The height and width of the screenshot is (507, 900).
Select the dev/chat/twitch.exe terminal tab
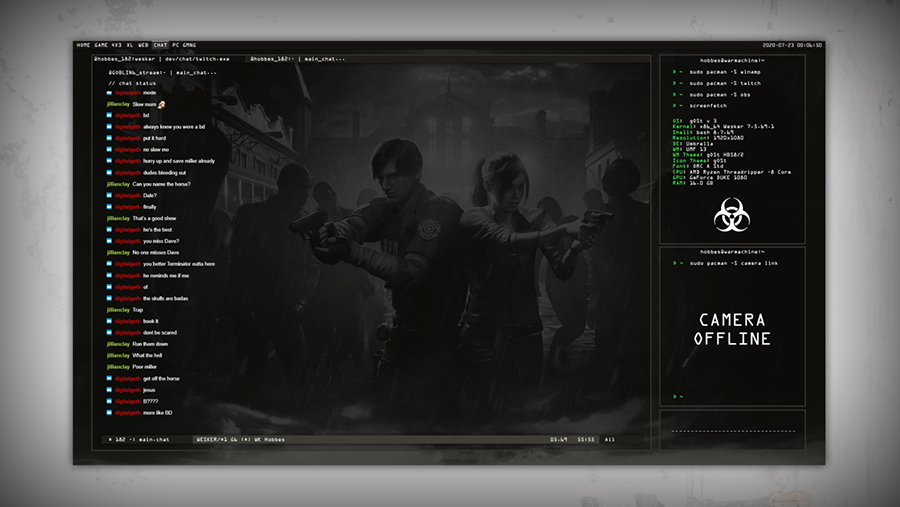pyautogui.click(x=162, y=59)
